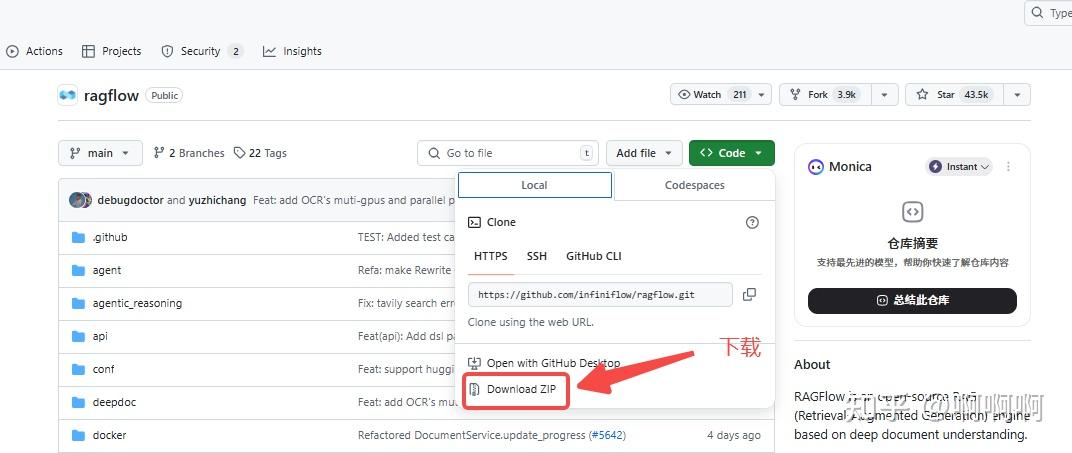Click the Monica logo icon
The width and height of the screenshot is (1072, 453).
coord(816,167)
